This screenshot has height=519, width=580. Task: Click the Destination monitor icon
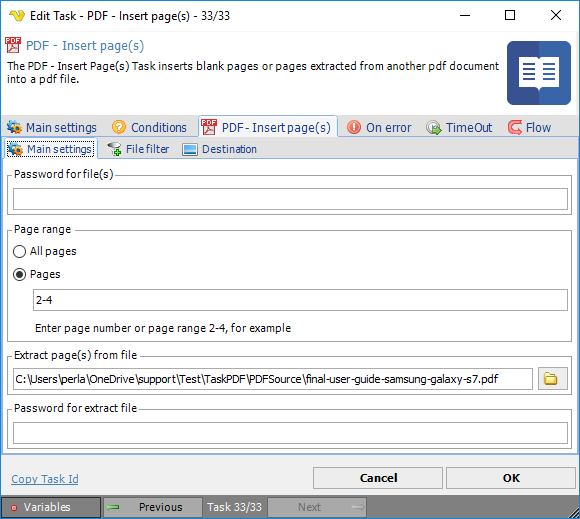190,149
